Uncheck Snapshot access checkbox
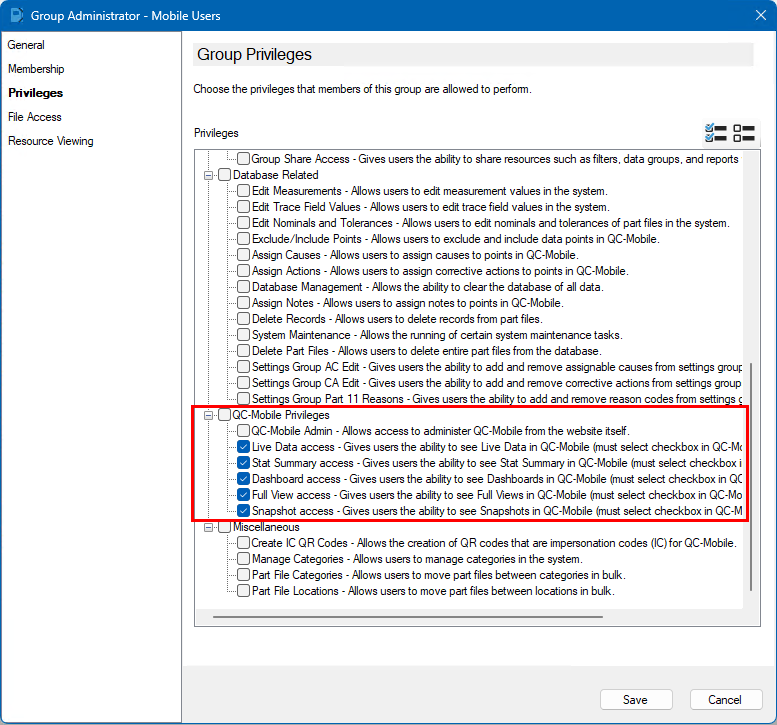 pos(243,510)
